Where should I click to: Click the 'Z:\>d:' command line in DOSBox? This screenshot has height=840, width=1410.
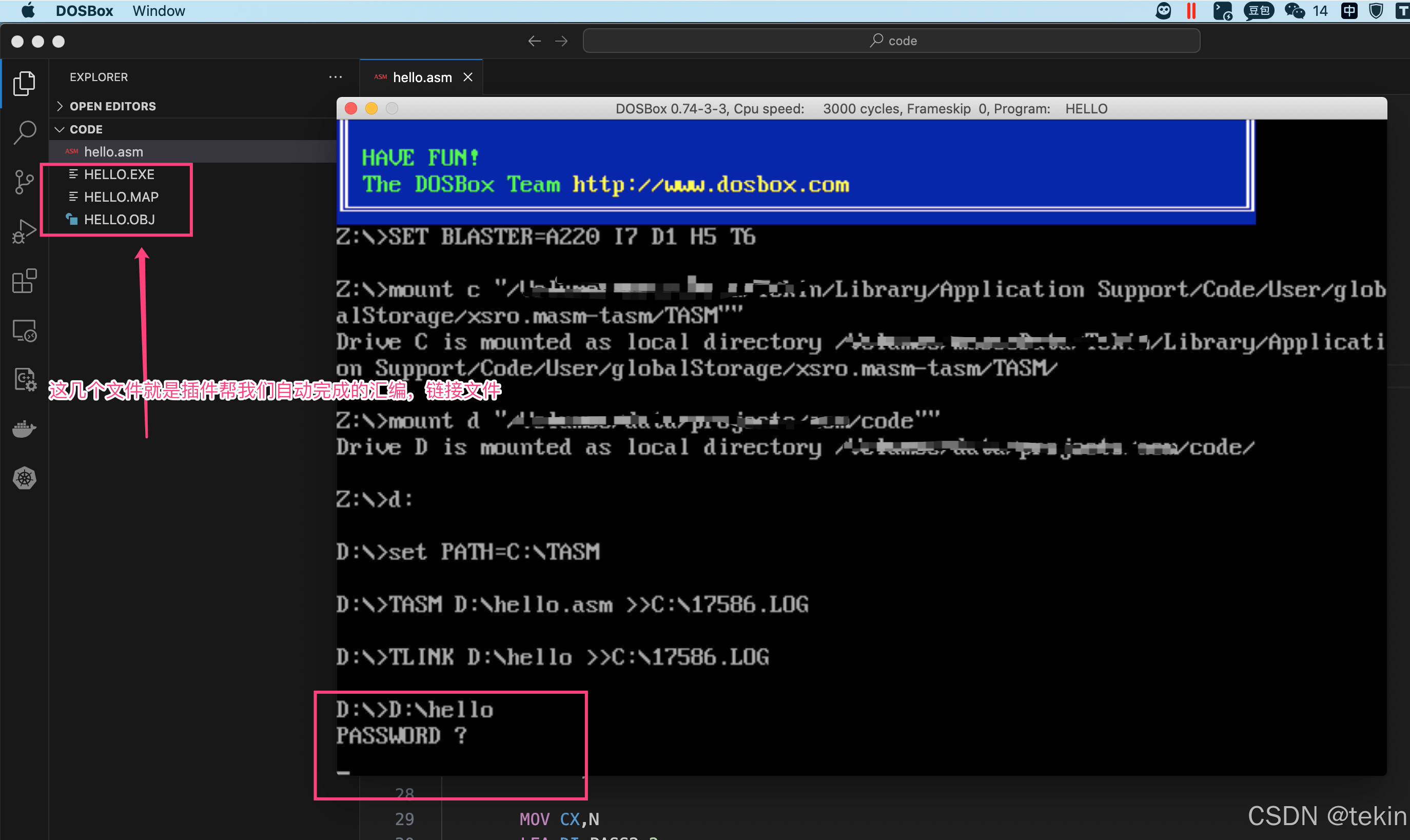[x=375, y=499]
